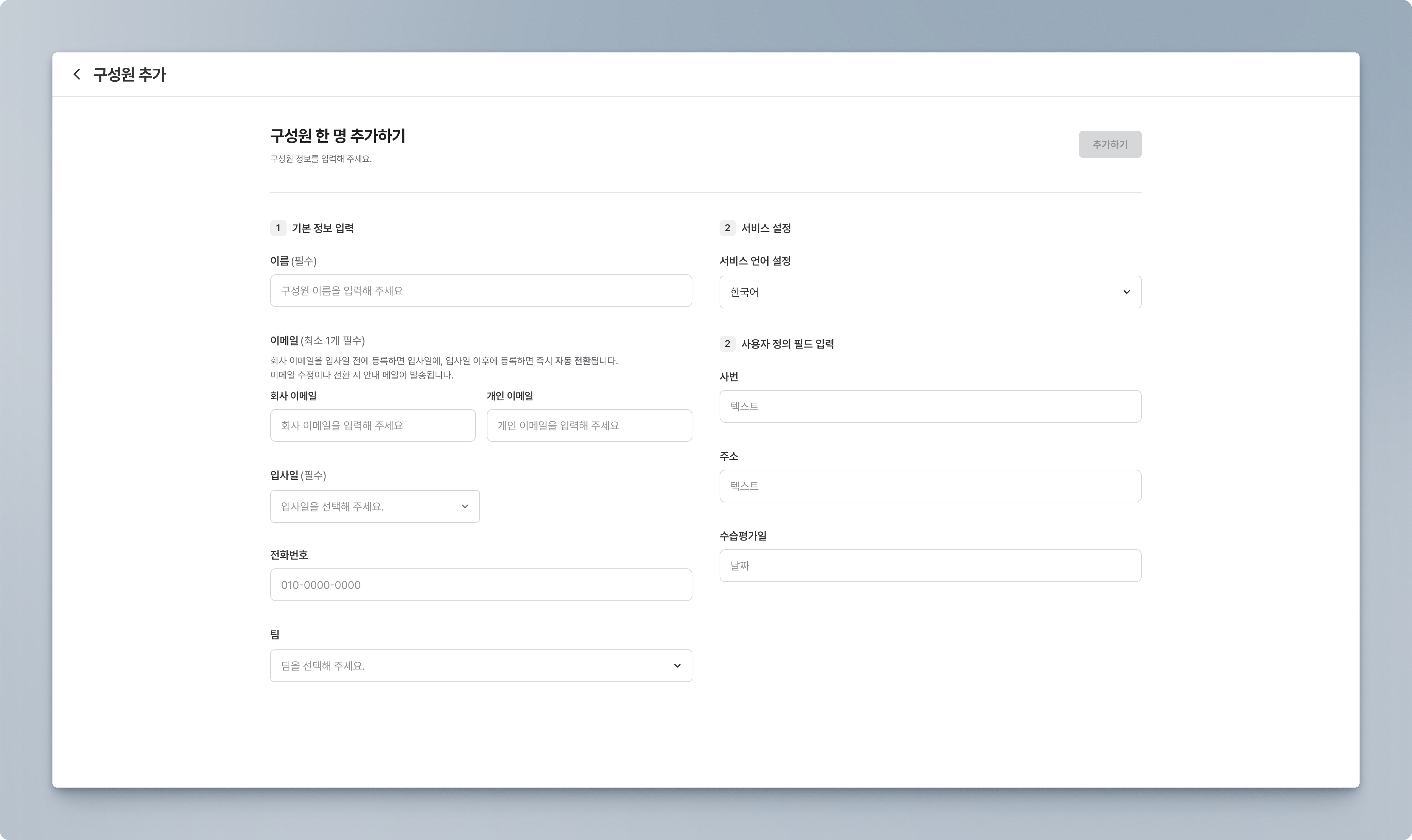Click the 전화번호 phone input field

pos(480,585)
